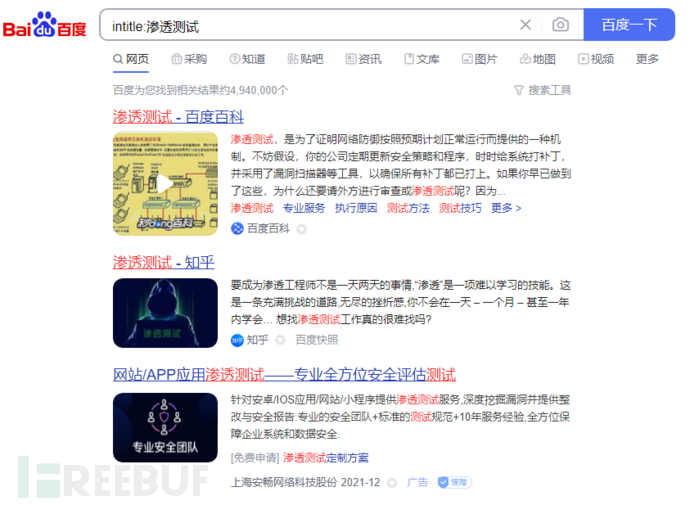Open 搜索工具 filter options

543,90
